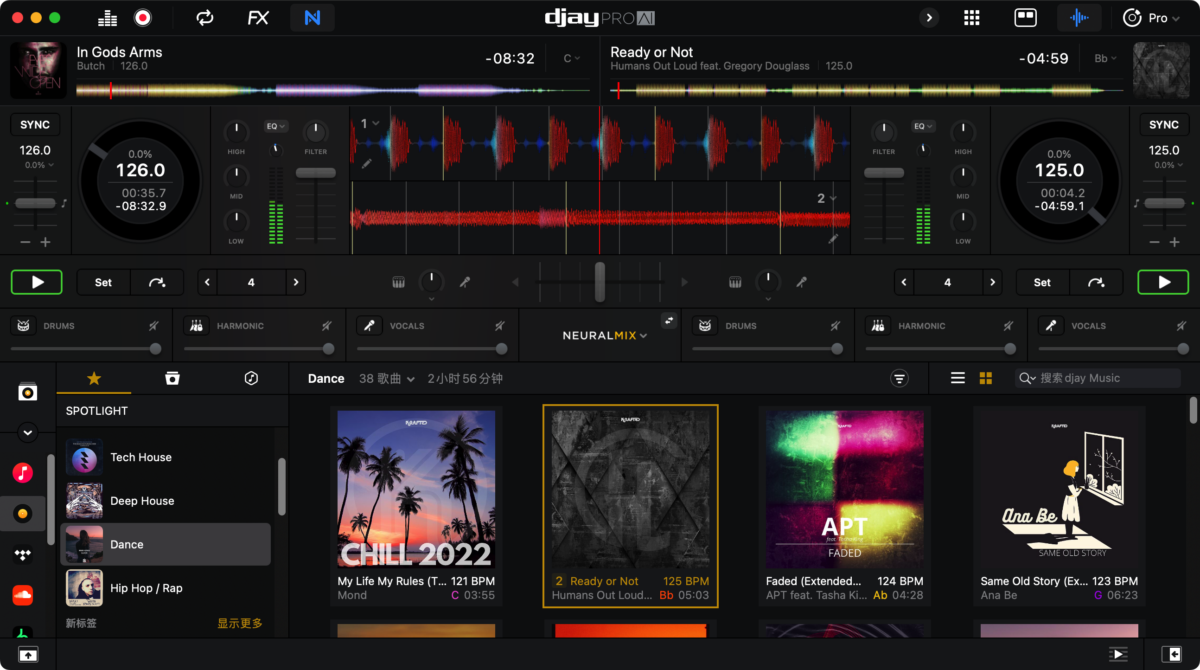Enable SYNC on the right deck
The height and width of the screenshot is (670, 1200).
1164,125
